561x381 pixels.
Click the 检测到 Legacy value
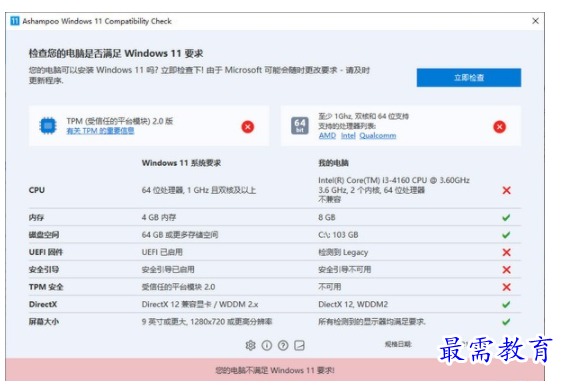pyautogui.click(x=343, y=253)
